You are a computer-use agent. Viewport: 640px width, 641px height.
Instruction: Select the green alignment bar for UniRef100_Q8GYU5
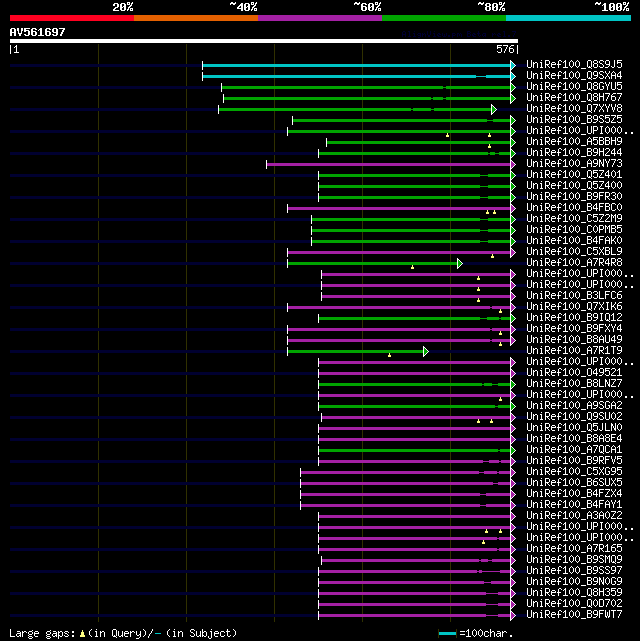click(x=366, y=87)
